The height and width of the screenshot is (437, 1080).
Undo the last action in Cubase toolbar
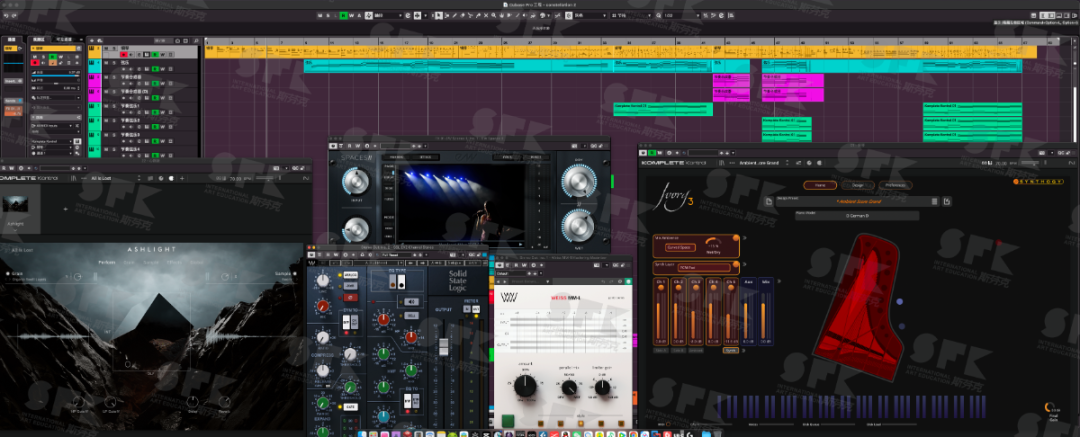coord(6,15)
